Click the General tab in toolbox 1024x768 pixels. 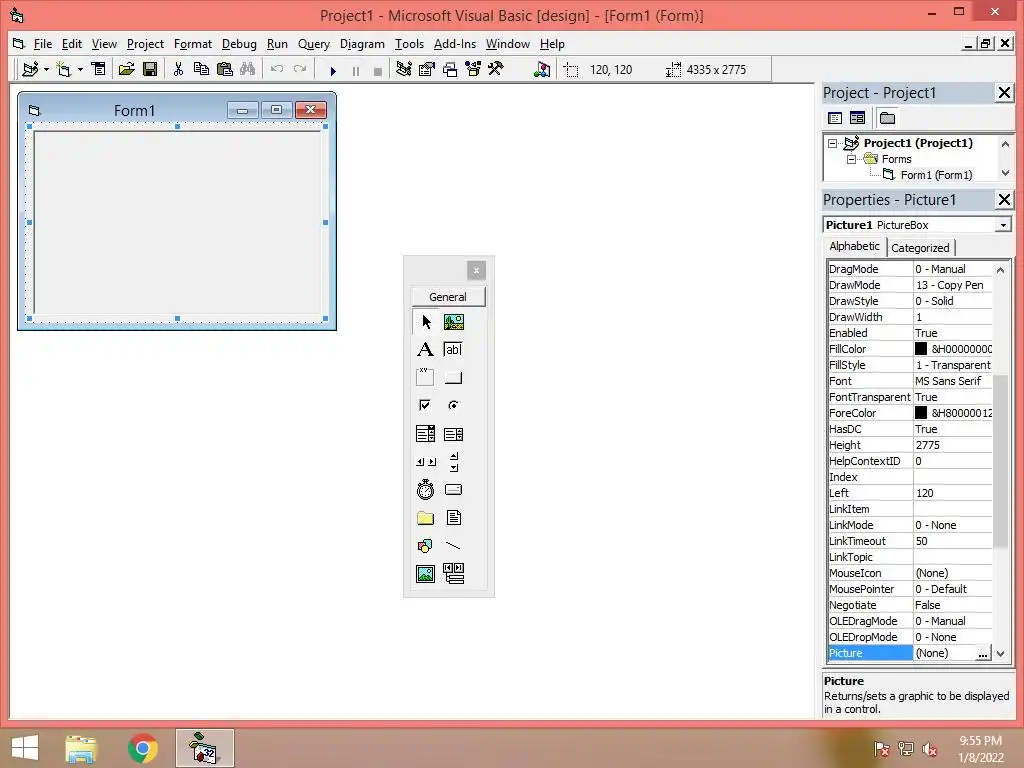pos(448,296)
